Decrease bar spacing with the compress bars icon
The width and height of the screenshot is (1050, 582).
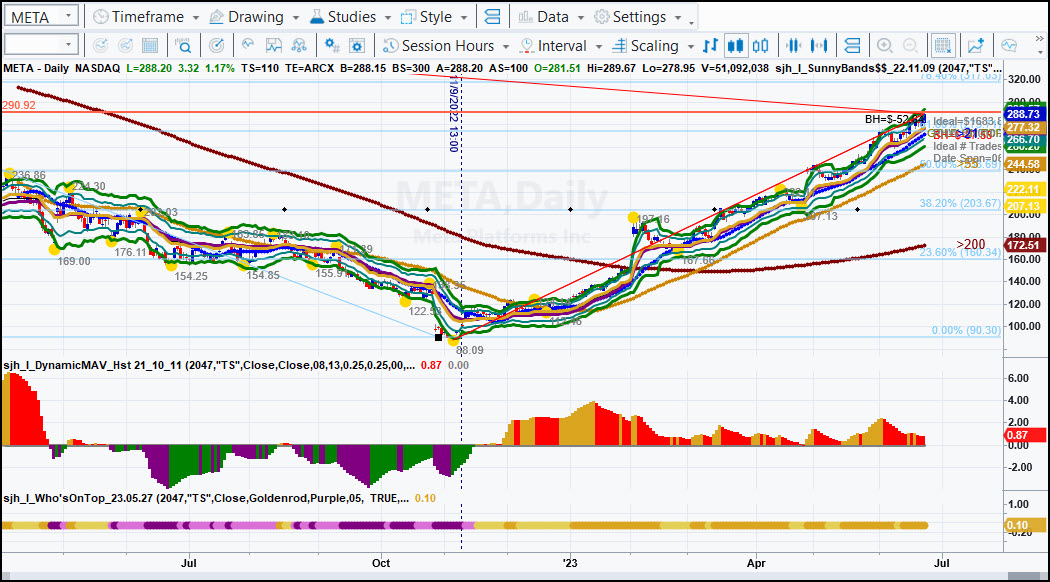[x=794, y=46]
